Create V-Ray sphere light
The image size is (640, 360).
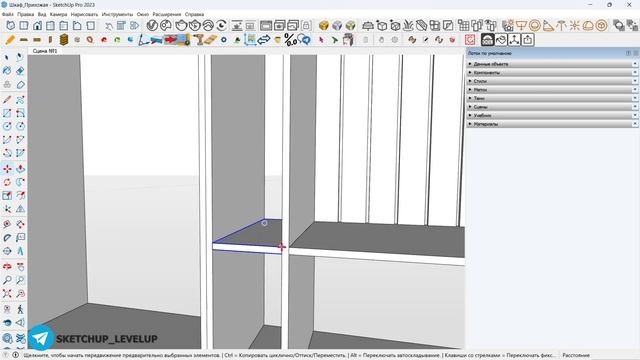pyautogui.click(x=535, y=25)
